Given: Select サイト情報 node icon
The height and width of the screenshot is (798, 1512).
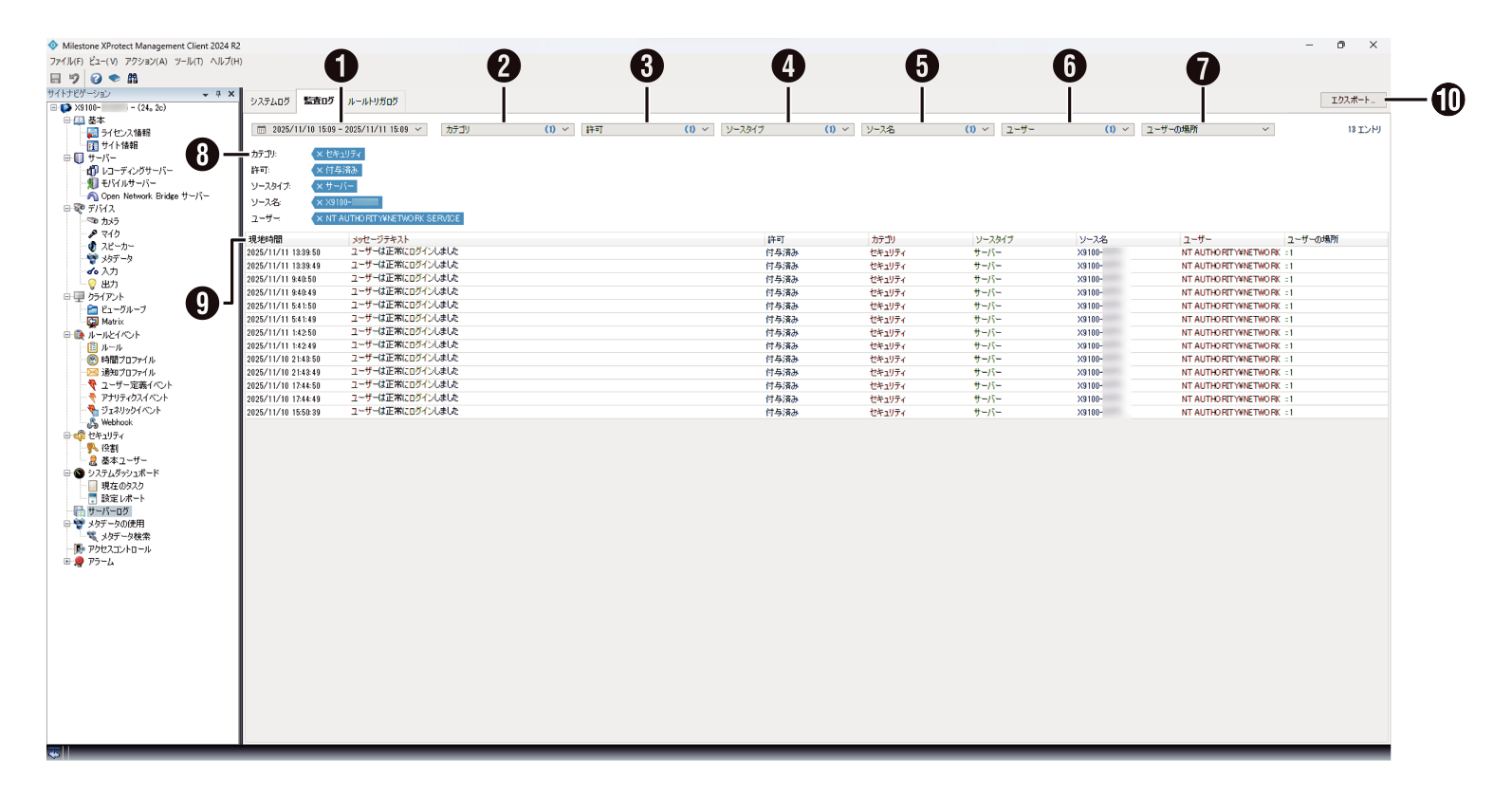Looking at the screenshot, I should pos(93,145).
